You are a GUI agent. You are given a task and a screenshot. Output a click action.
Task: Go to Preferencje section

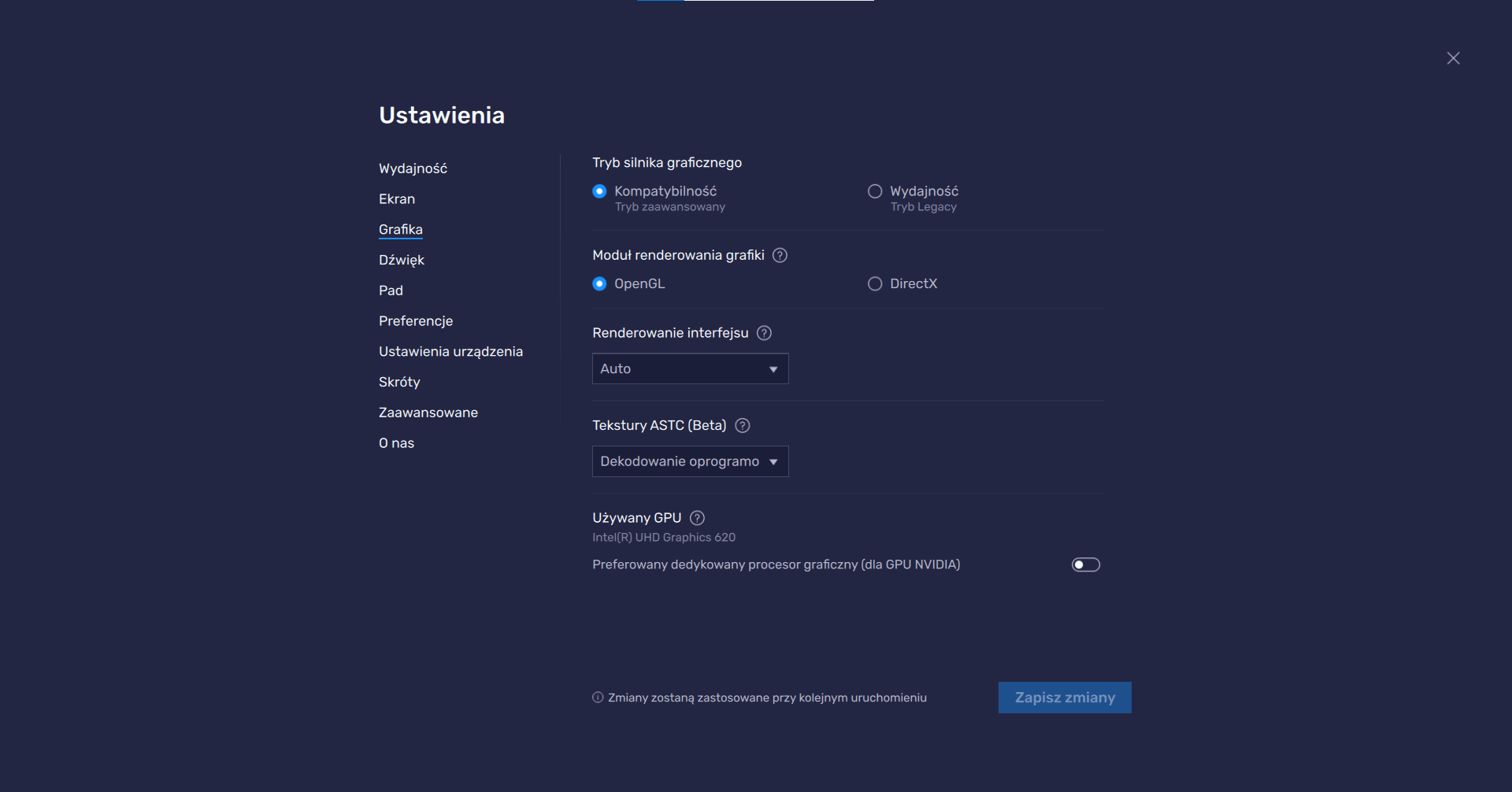point(416,321)
